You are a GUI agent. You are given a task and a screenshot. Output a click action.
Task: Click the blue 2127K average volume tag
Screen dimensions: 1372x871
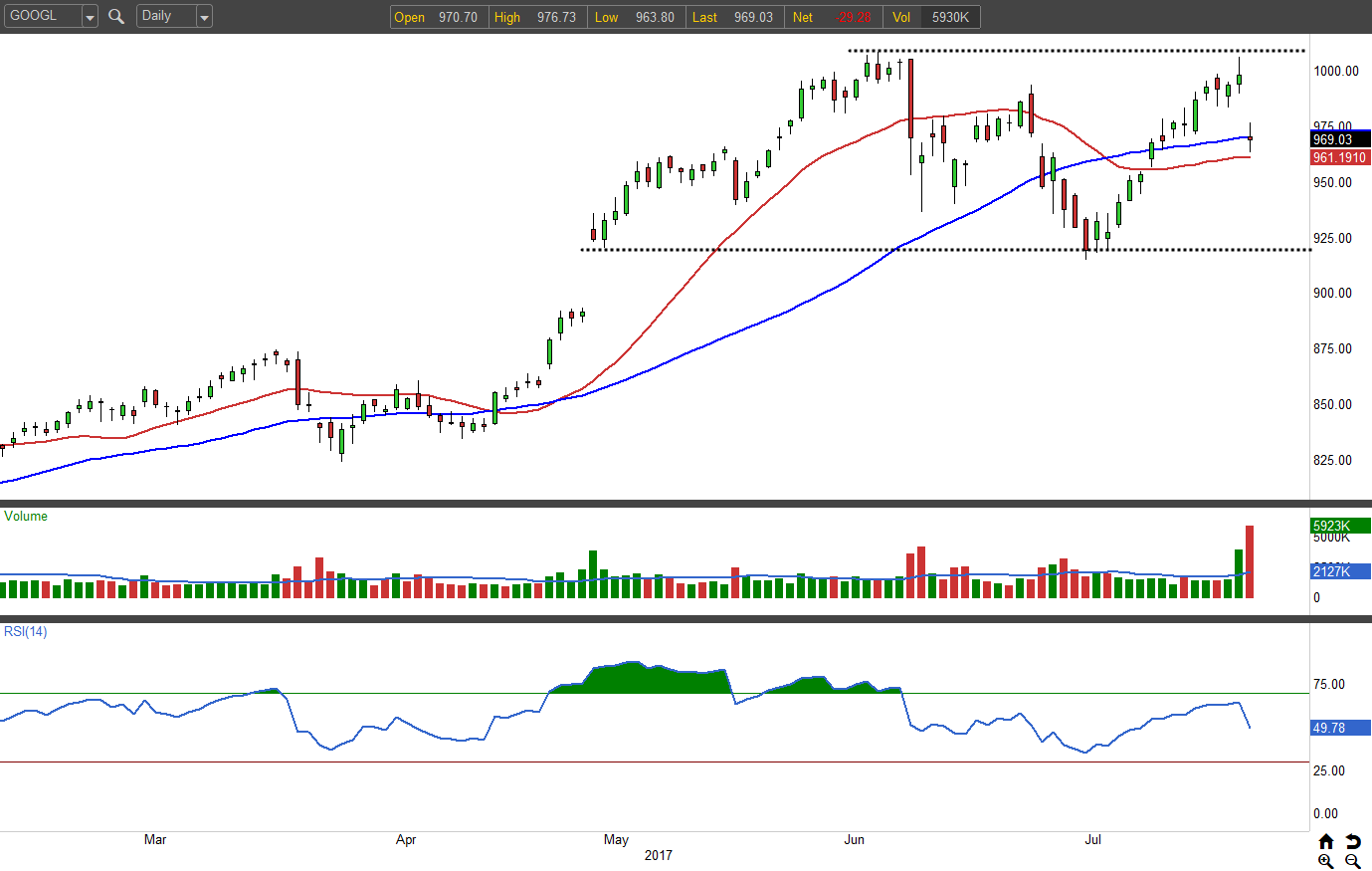[1340, 571]
